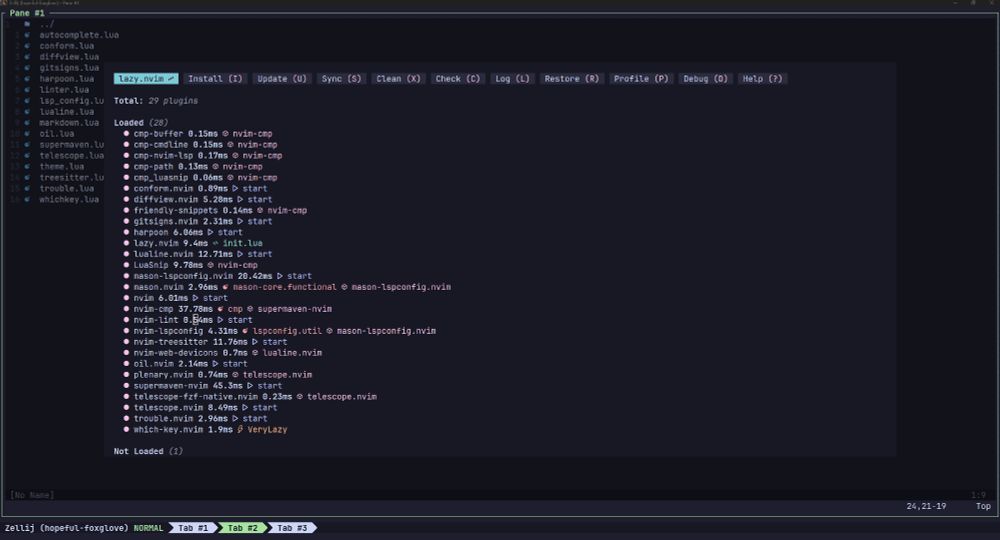Run Update (U) in lazy menu

[282, 78]
